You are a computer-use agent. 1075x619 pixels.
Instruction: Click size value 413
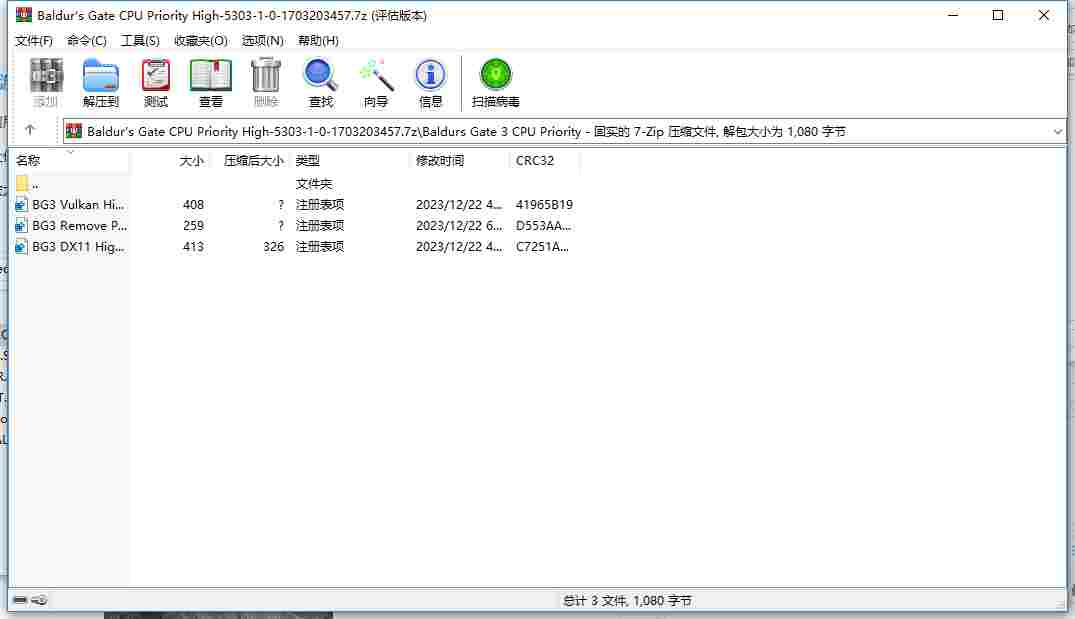pos(193,247)
